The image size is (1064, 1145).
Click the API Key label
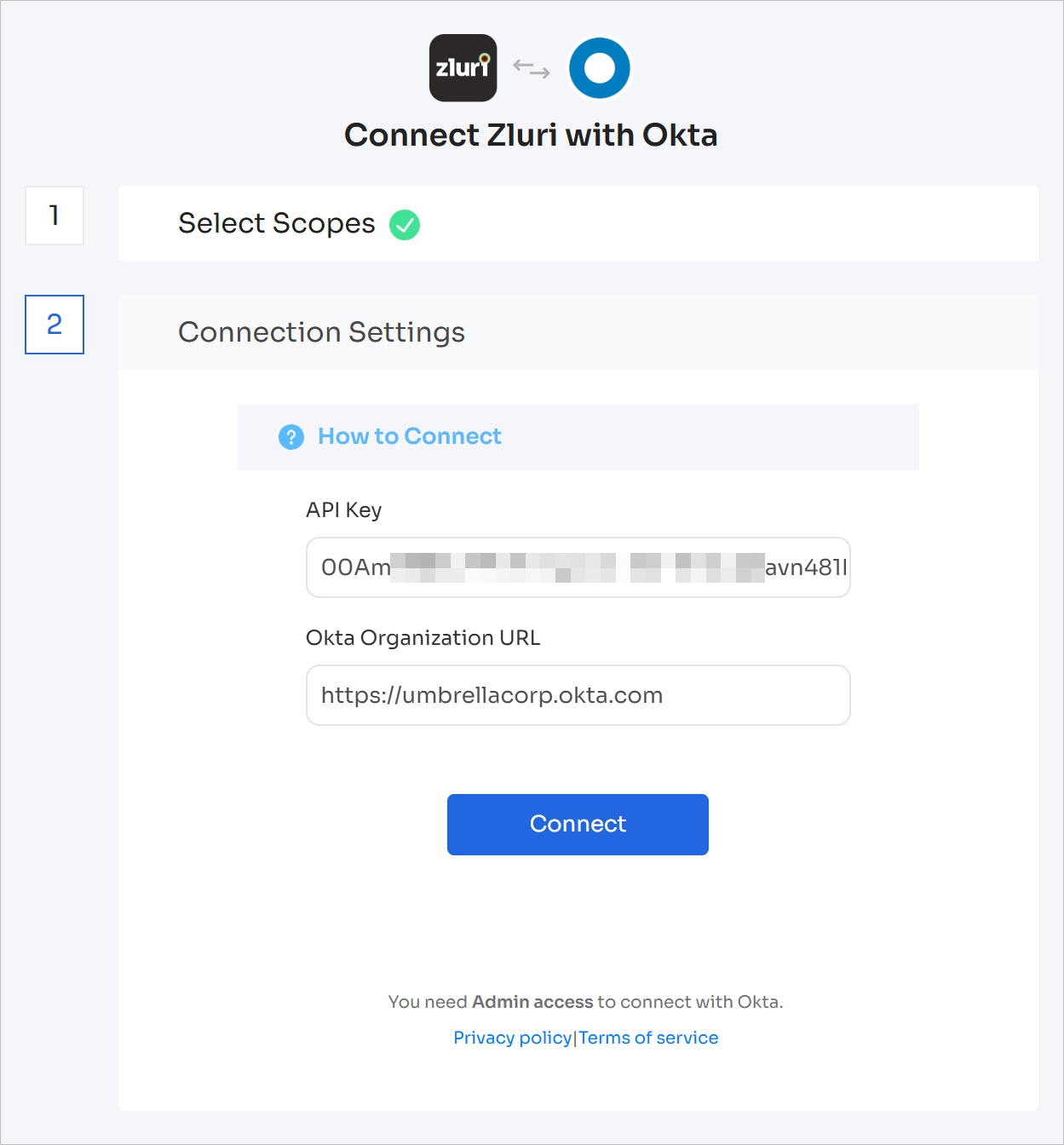tap(343, 509)
